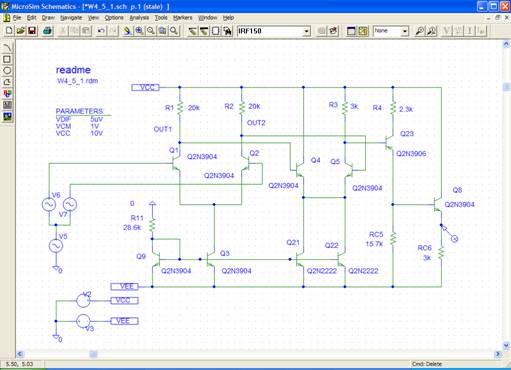This screenshot has width=511, height=370.
Task: Select the Insert Picture tool
Action: point(7,117)
